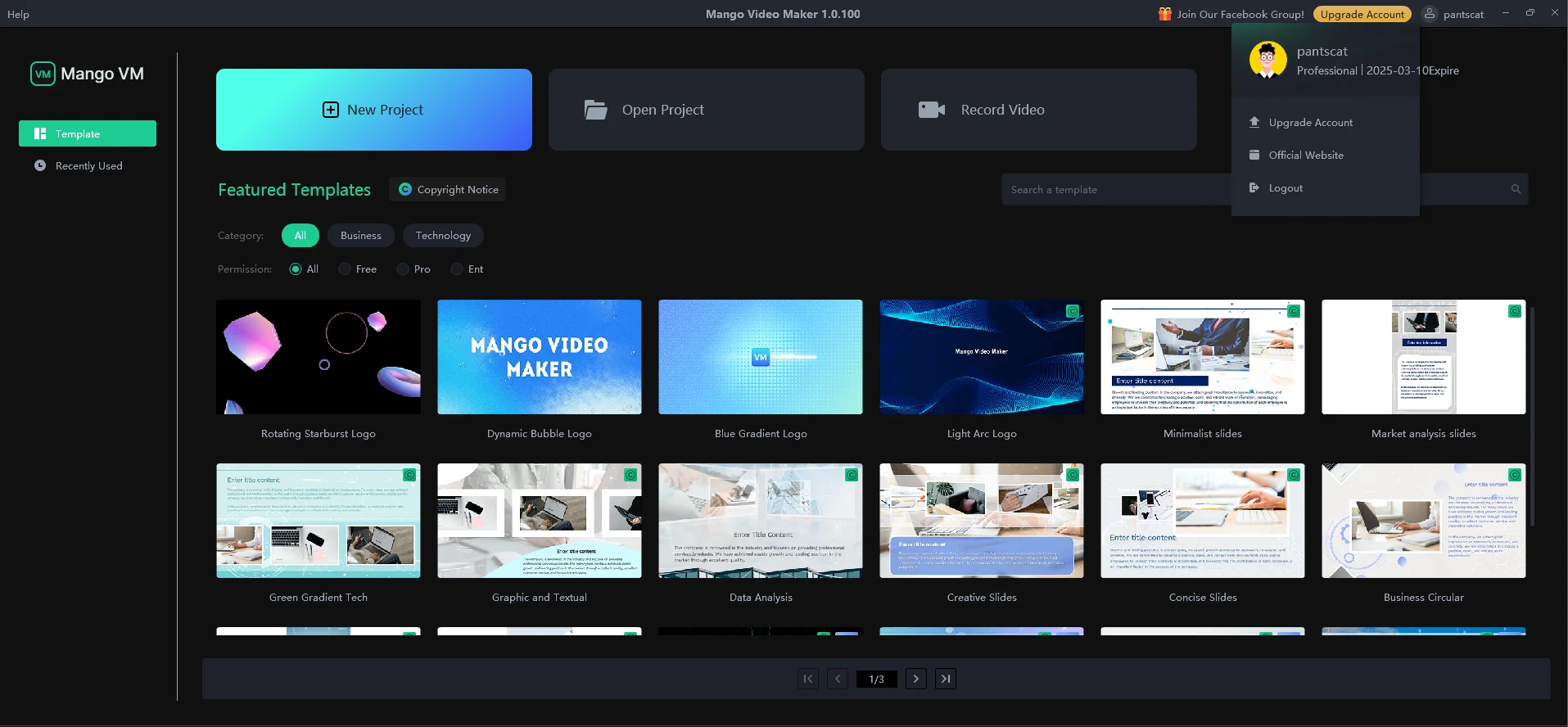Select the Free permission radio button
The width and height of the screenshot is (1568, 727).
tap(345, 269)
